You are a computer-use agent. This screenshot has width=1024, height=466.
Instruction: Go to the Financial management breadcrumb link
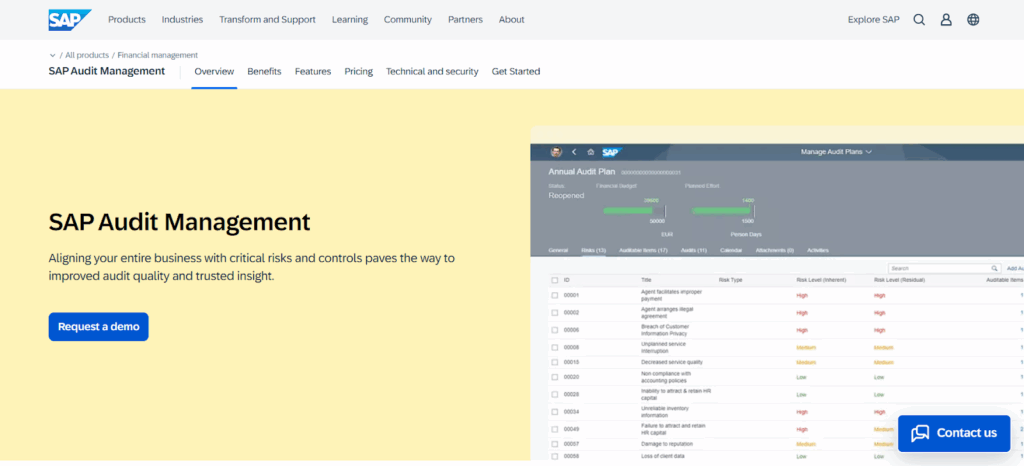click(157, 55)
